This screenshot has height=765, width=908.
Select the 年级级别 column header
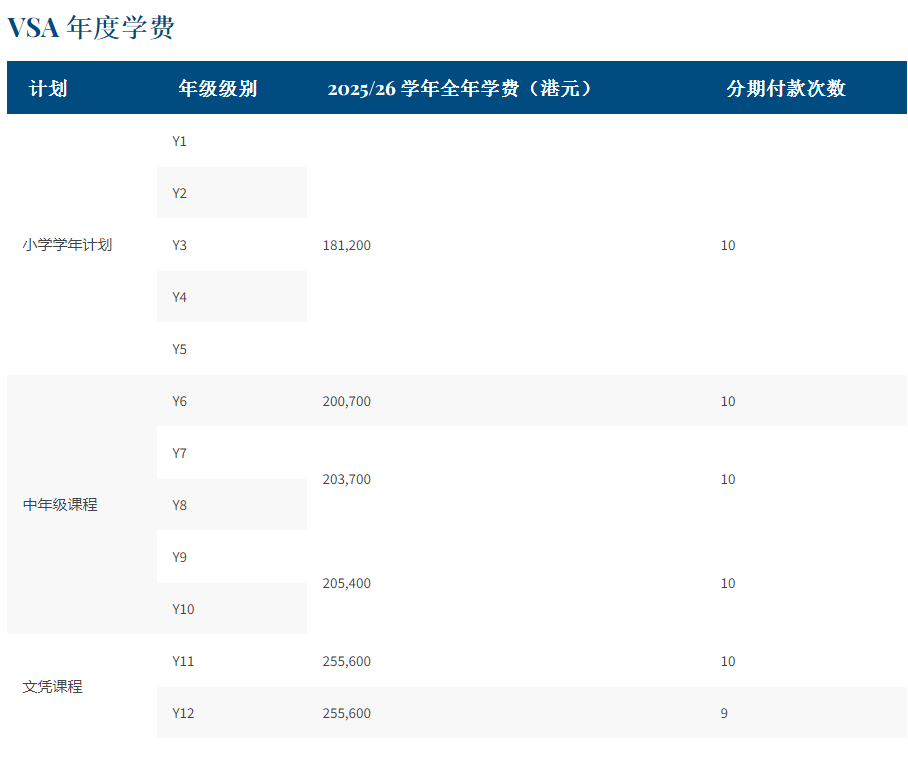pos(217,88)
